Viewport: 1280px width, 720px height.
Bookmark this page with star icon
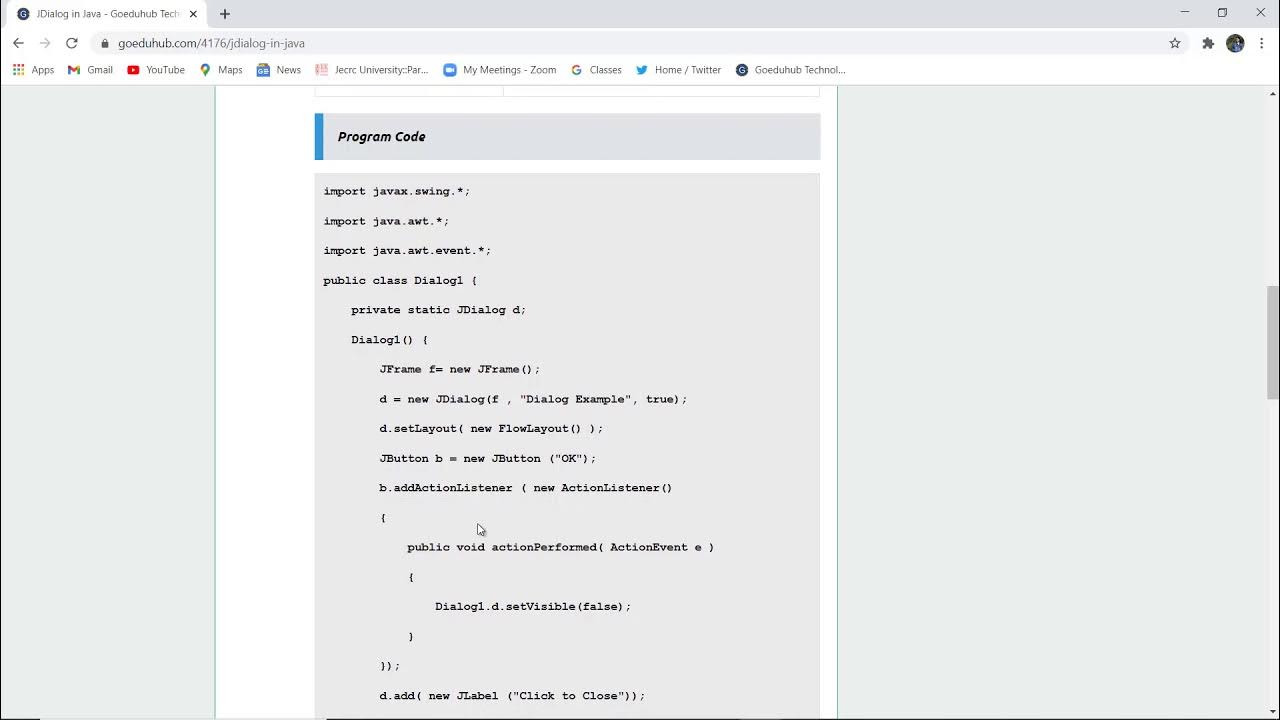[x=1175, y=43]
